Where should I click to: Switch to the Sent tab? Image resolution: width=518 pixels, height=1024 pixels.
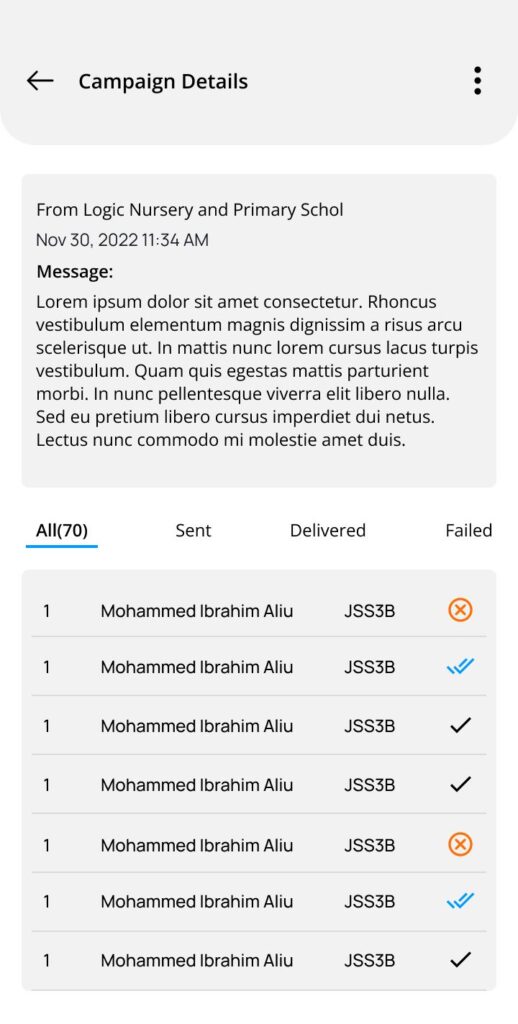click(x=193, y=530)
